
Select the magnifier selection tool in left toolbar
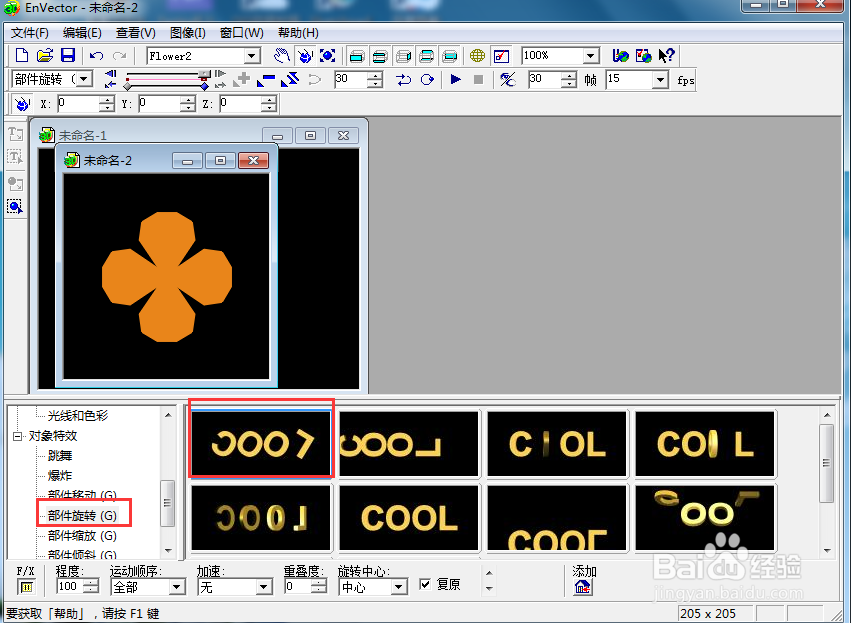click(15, 206)
